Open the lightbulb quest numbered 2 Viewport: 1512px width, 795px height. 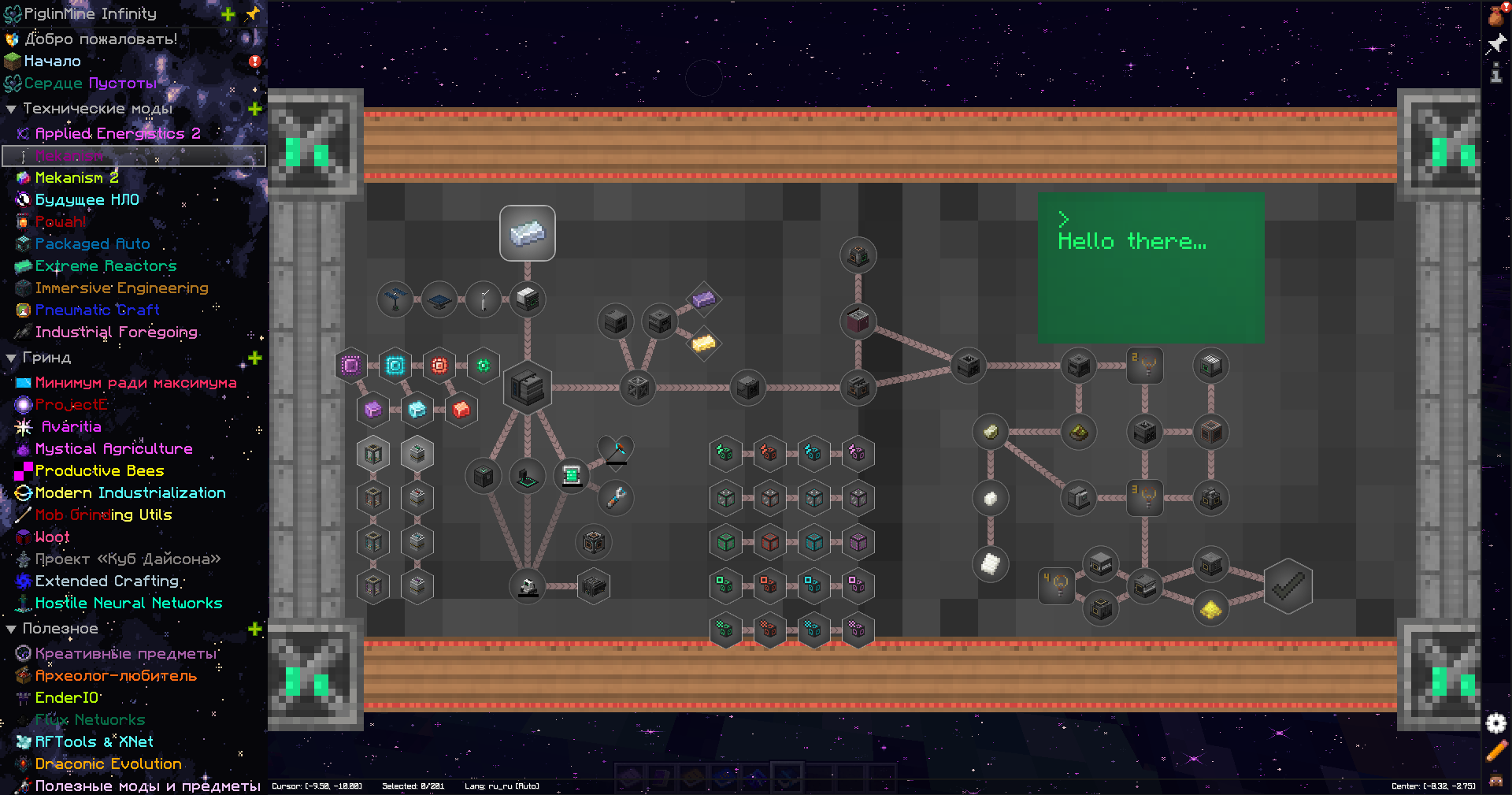tap(1145, 366)
